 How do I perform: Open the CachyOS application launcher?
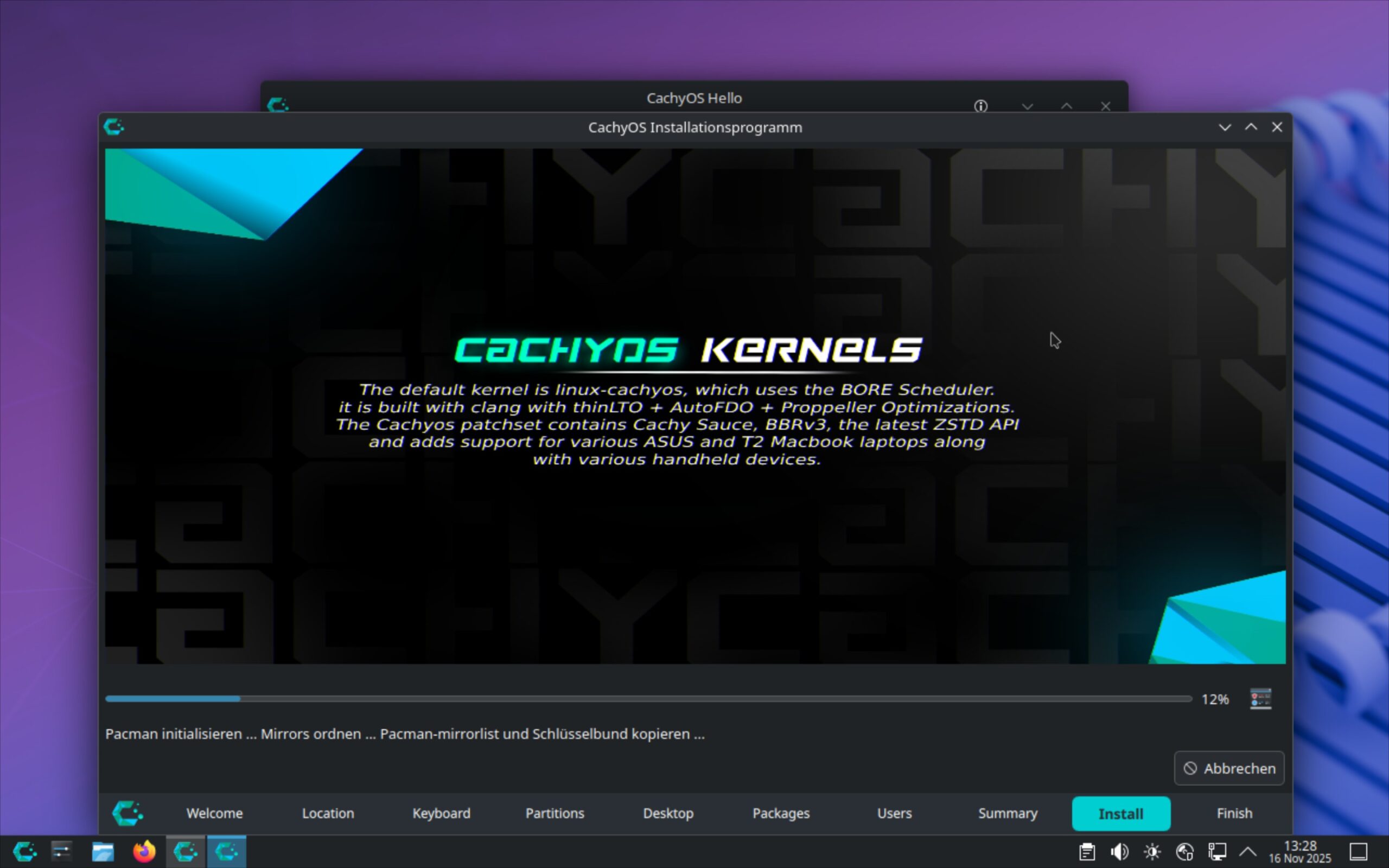click(x=24, y=851)
